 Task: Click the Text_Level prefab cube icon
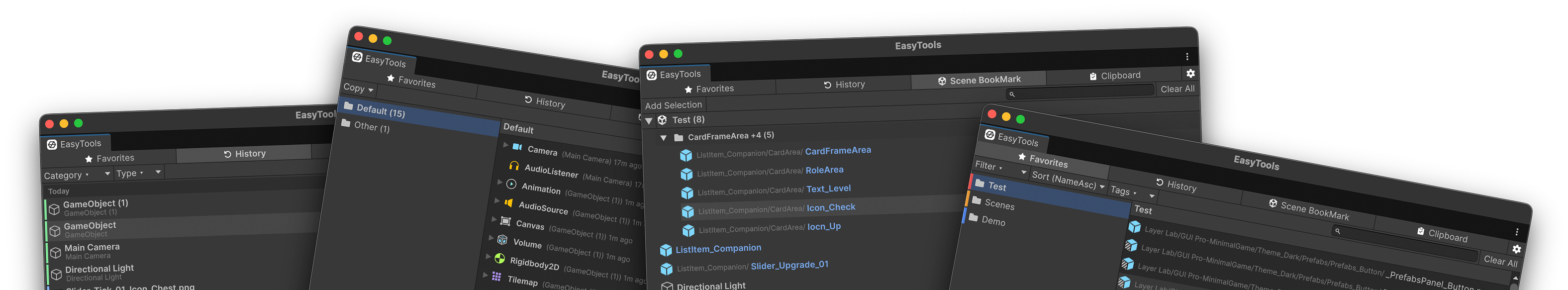click(x=687, y=193)
